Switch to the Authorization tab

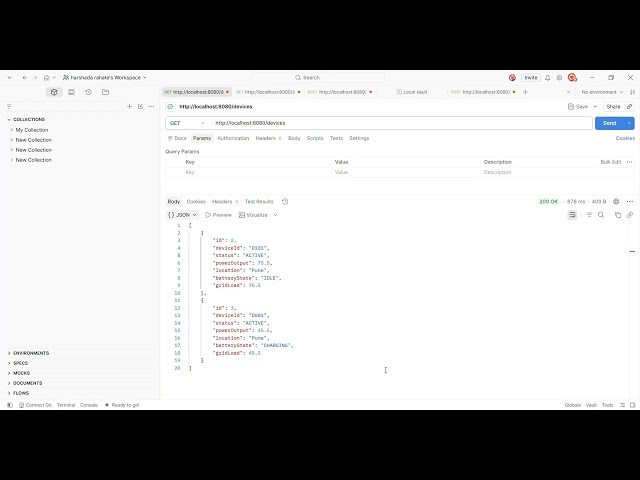click(x=233, y=138)
